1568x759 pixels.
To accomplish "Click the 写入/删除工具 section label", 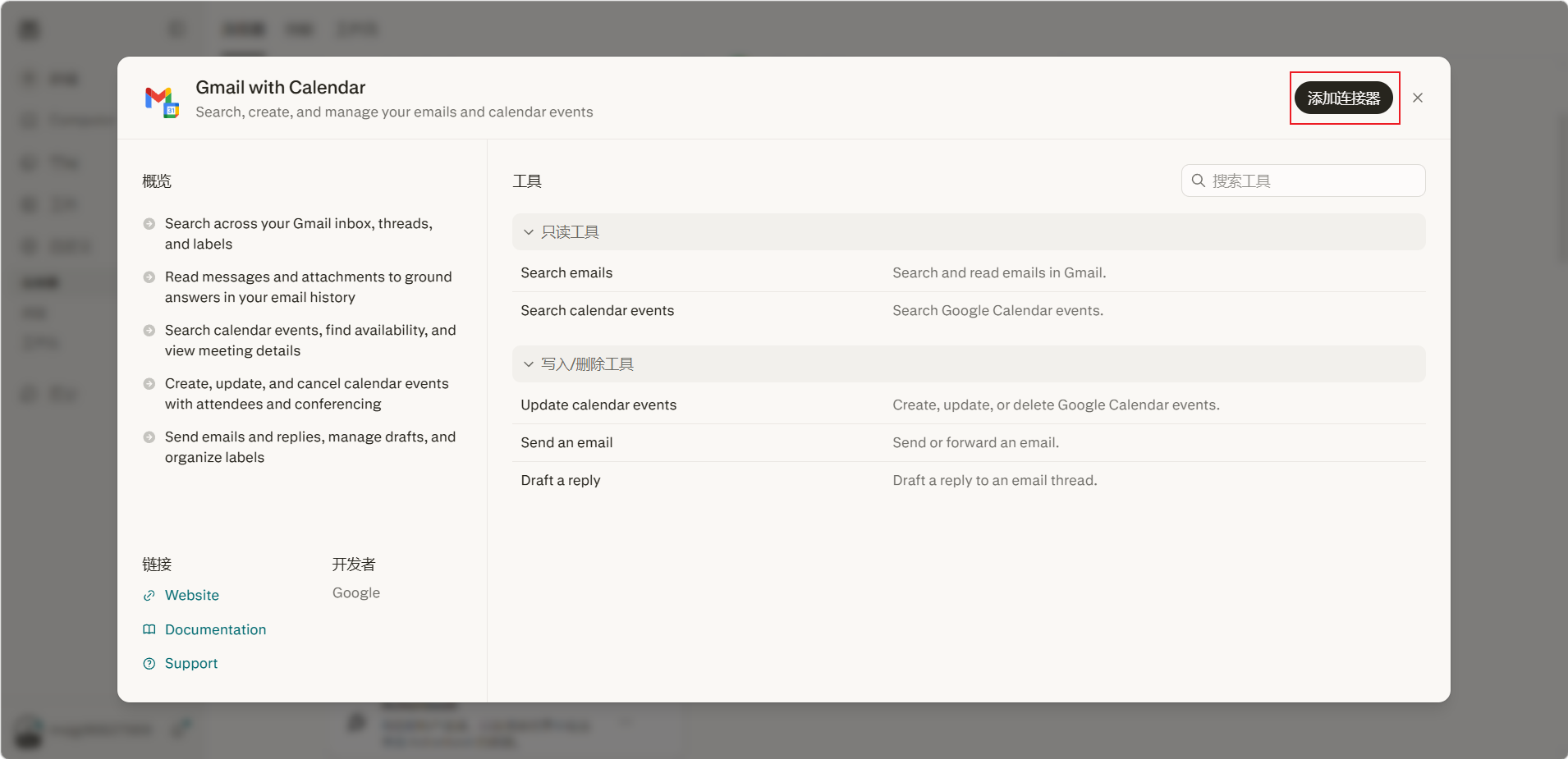I will tap(587, 364).
